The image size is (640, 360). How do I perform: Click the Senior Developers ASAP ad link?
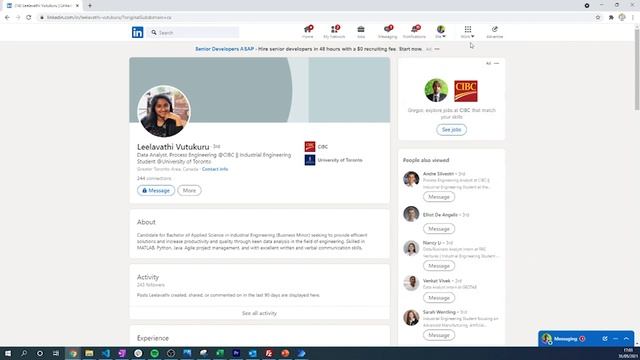click(x=224, y=49)
